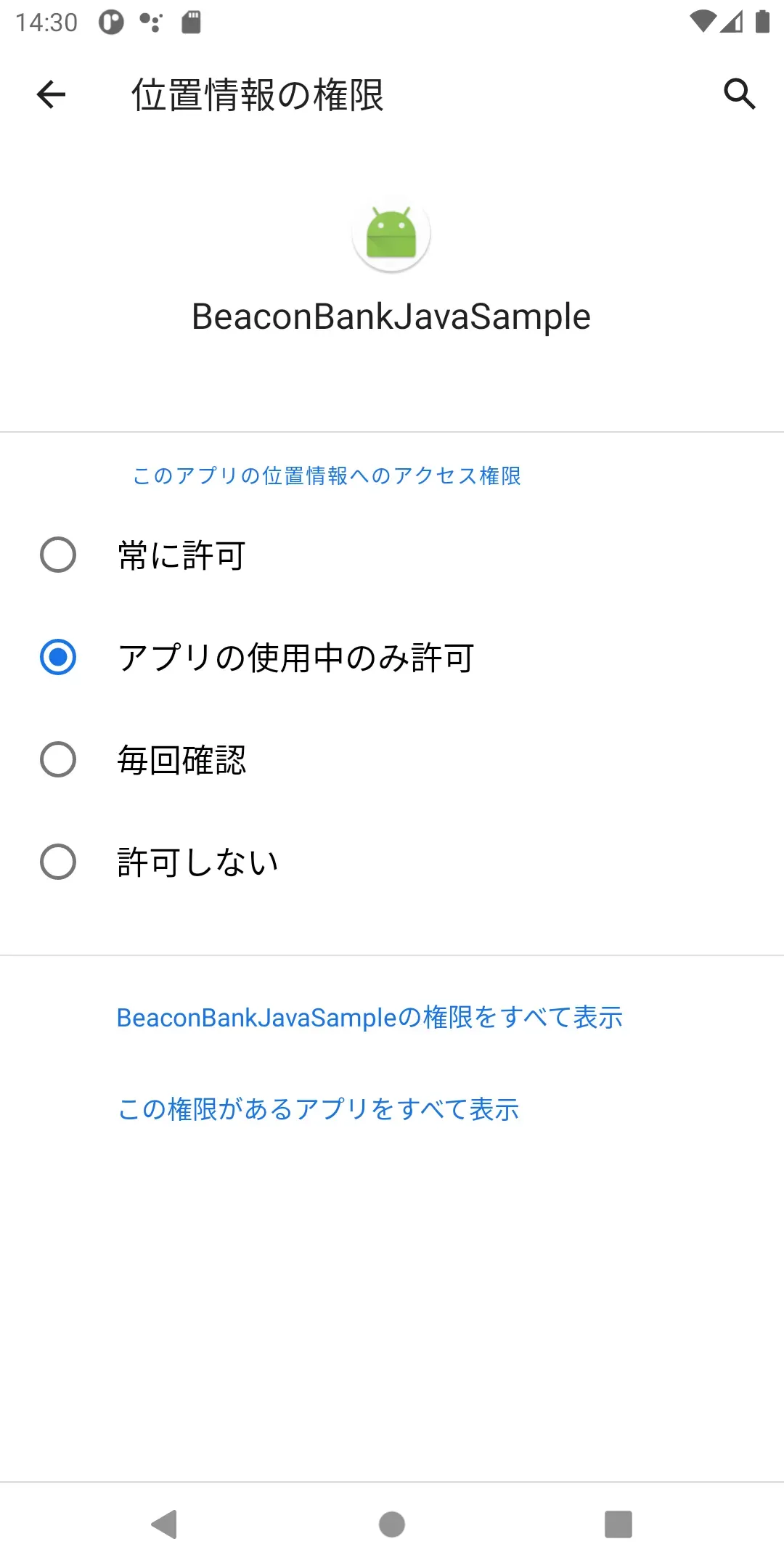Tap the SD card notification icon
This screenshot has height=1568, width=784.
point(190,20)
